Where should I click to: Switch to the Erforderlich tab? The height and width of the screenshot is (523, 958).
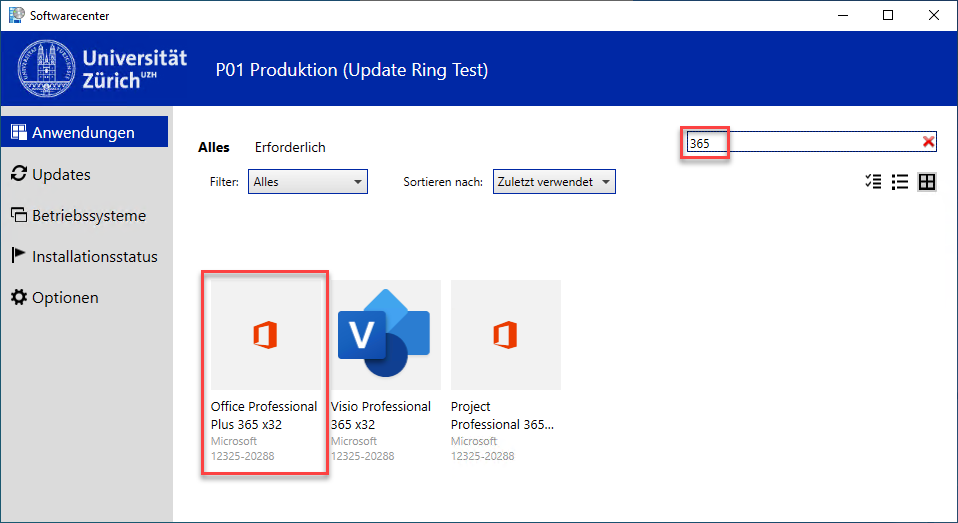[290, 147]
